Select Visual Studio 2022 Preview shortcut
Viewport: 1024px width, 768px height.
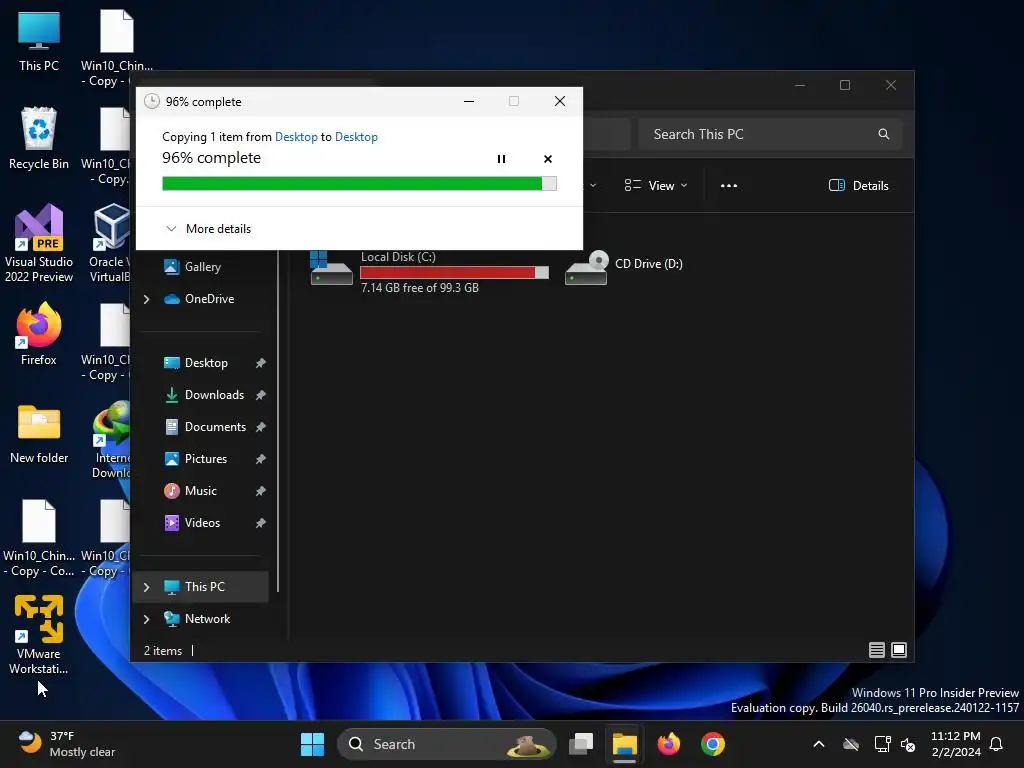39,243
